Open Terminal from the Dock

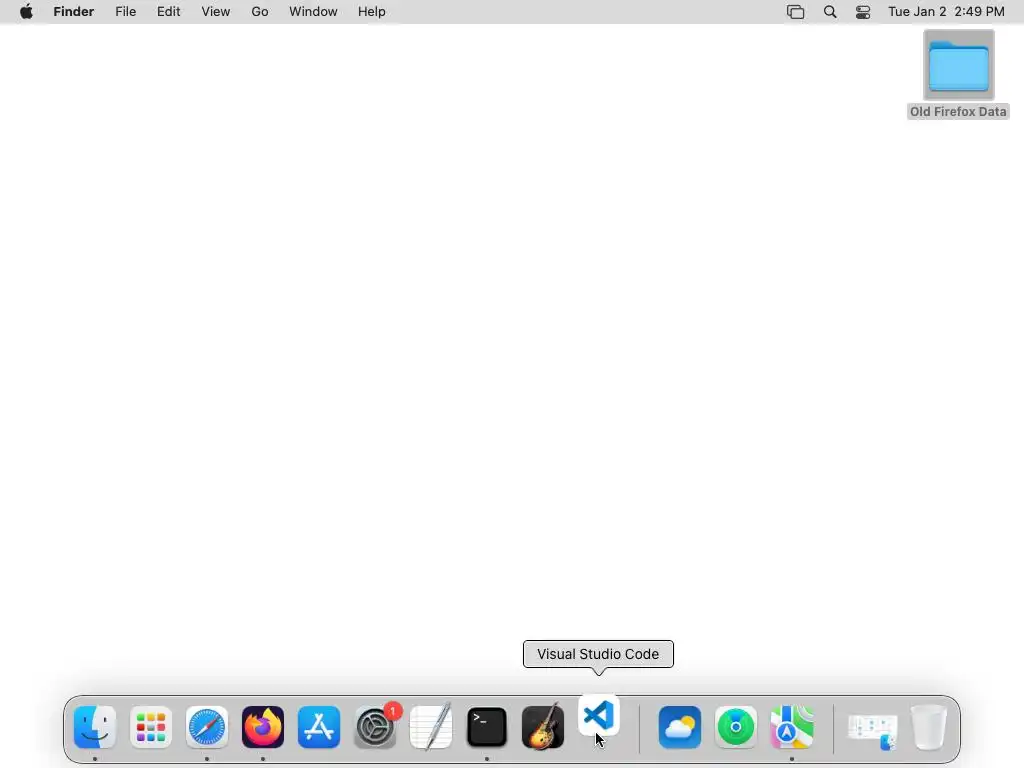(x=487, y=727)
